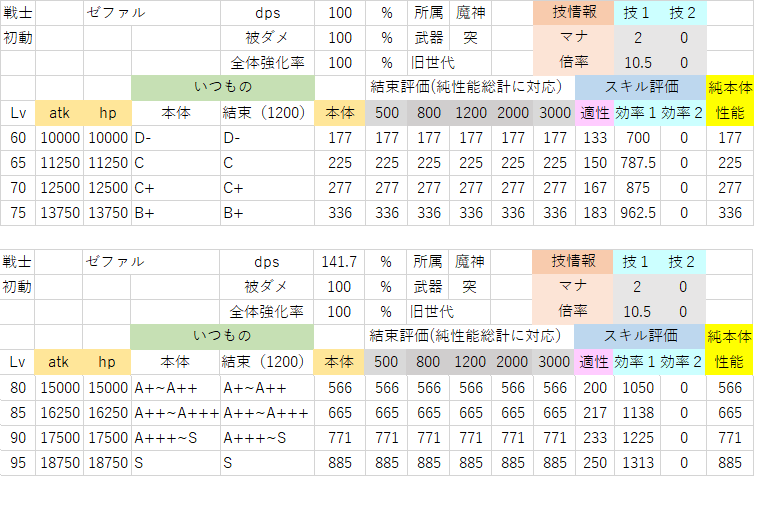Select the dps value 141.7 cell
Viewport: 782px width, 510px height.
(x=339, y=262)
